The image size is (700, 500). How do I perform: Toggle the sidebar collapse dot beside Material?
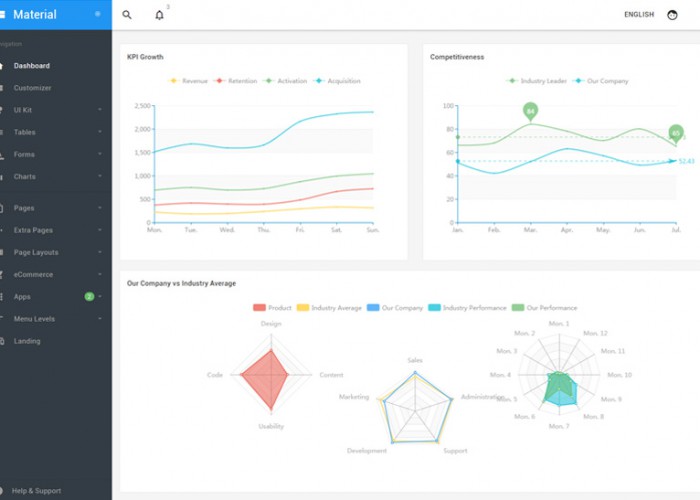[x=98, y=14]
